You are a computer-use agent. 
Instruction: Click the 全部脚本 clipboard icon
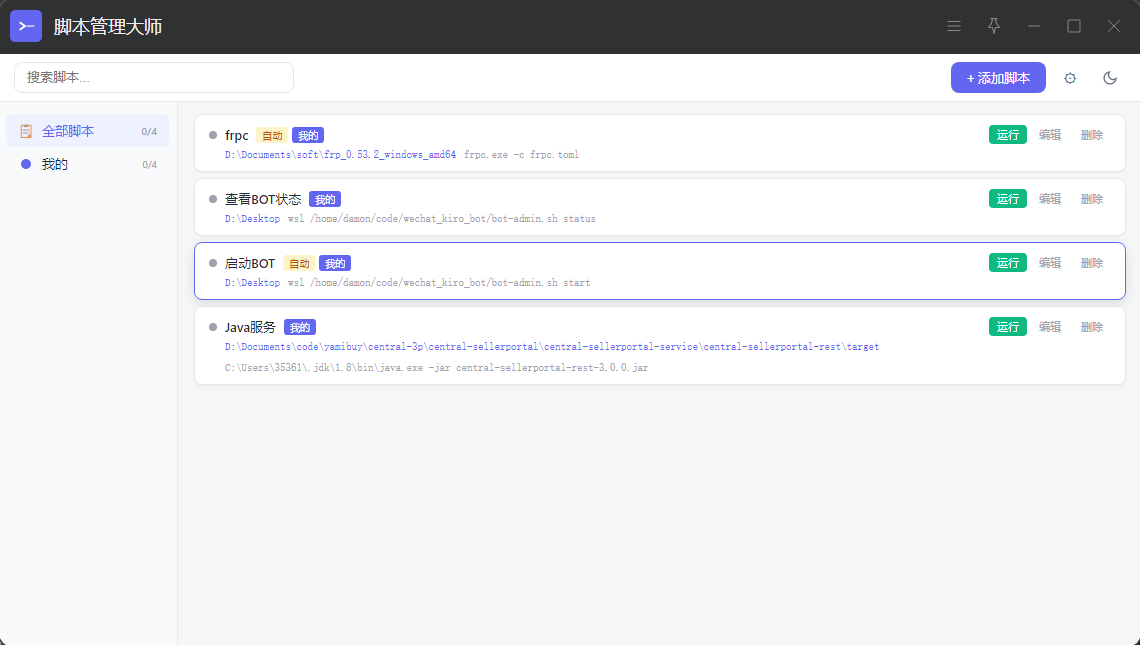tap(26, 131)
